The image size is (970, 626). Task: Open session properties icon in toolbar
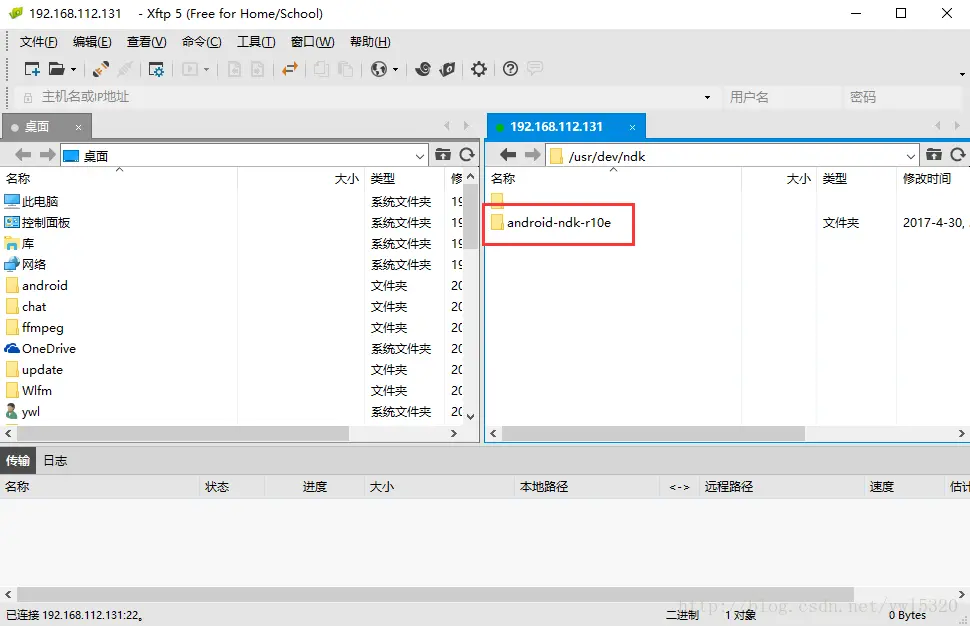click(156, 69)
